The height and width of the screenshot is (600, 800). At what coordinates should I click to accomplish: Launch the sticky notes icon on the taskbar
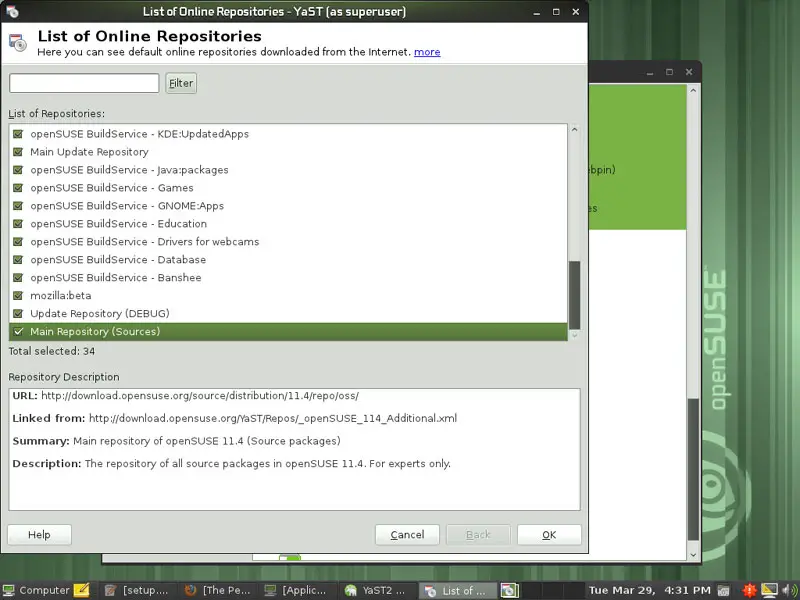click(x=82, y=590)
